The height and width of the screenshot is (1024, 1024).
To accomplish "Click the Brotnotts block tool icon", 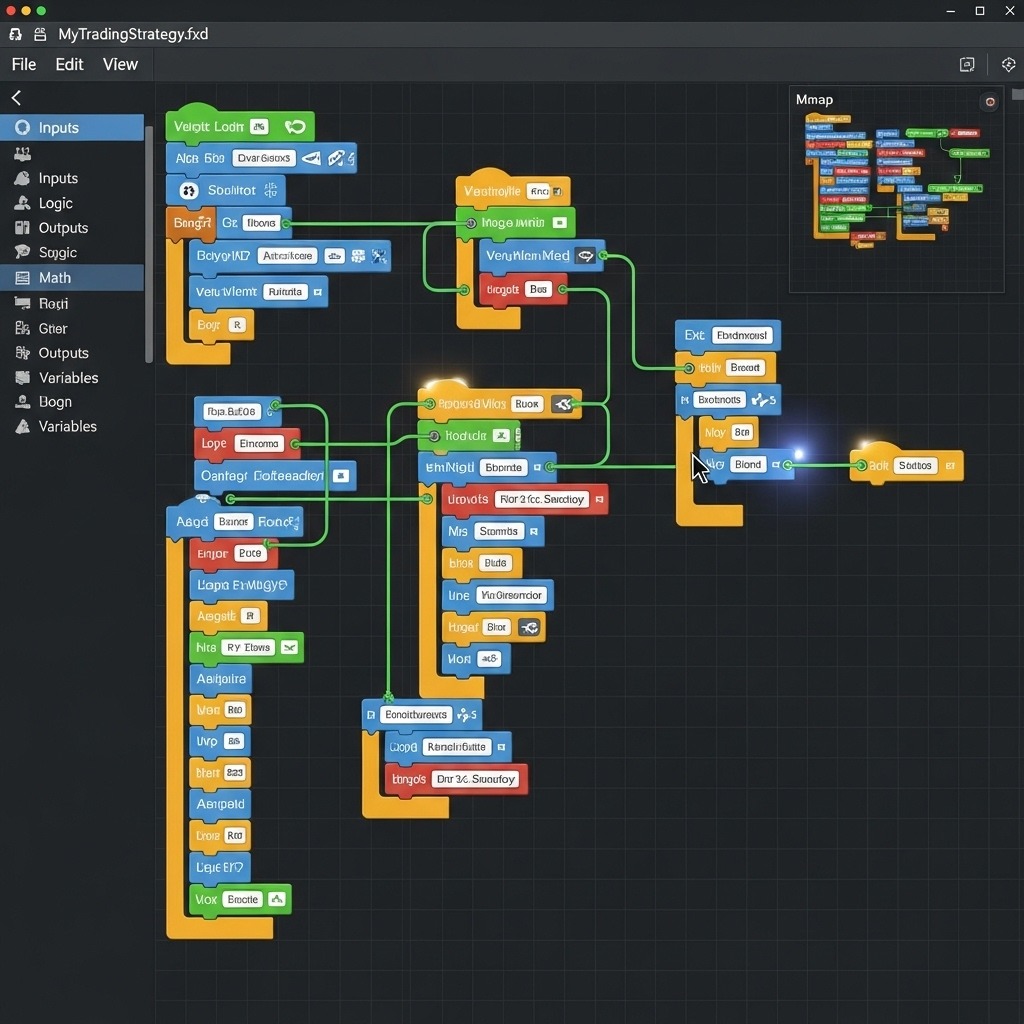I will coord(762,399).
